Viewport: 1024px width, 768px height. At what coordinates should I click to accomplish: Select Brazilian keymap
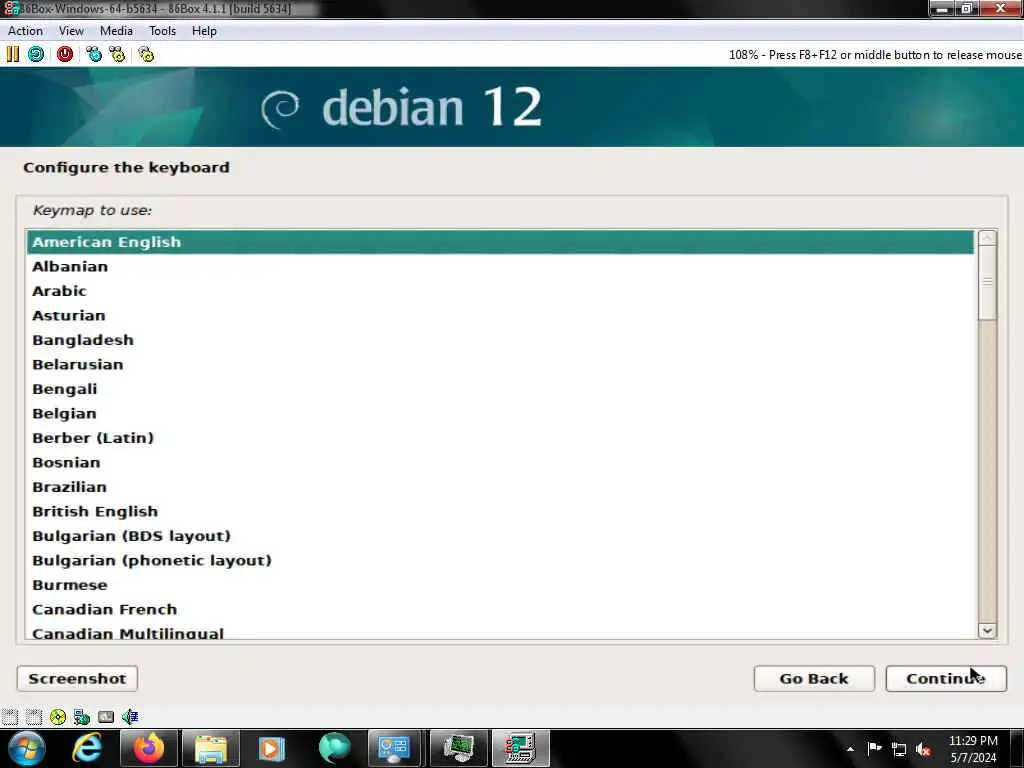pos(500,487)
